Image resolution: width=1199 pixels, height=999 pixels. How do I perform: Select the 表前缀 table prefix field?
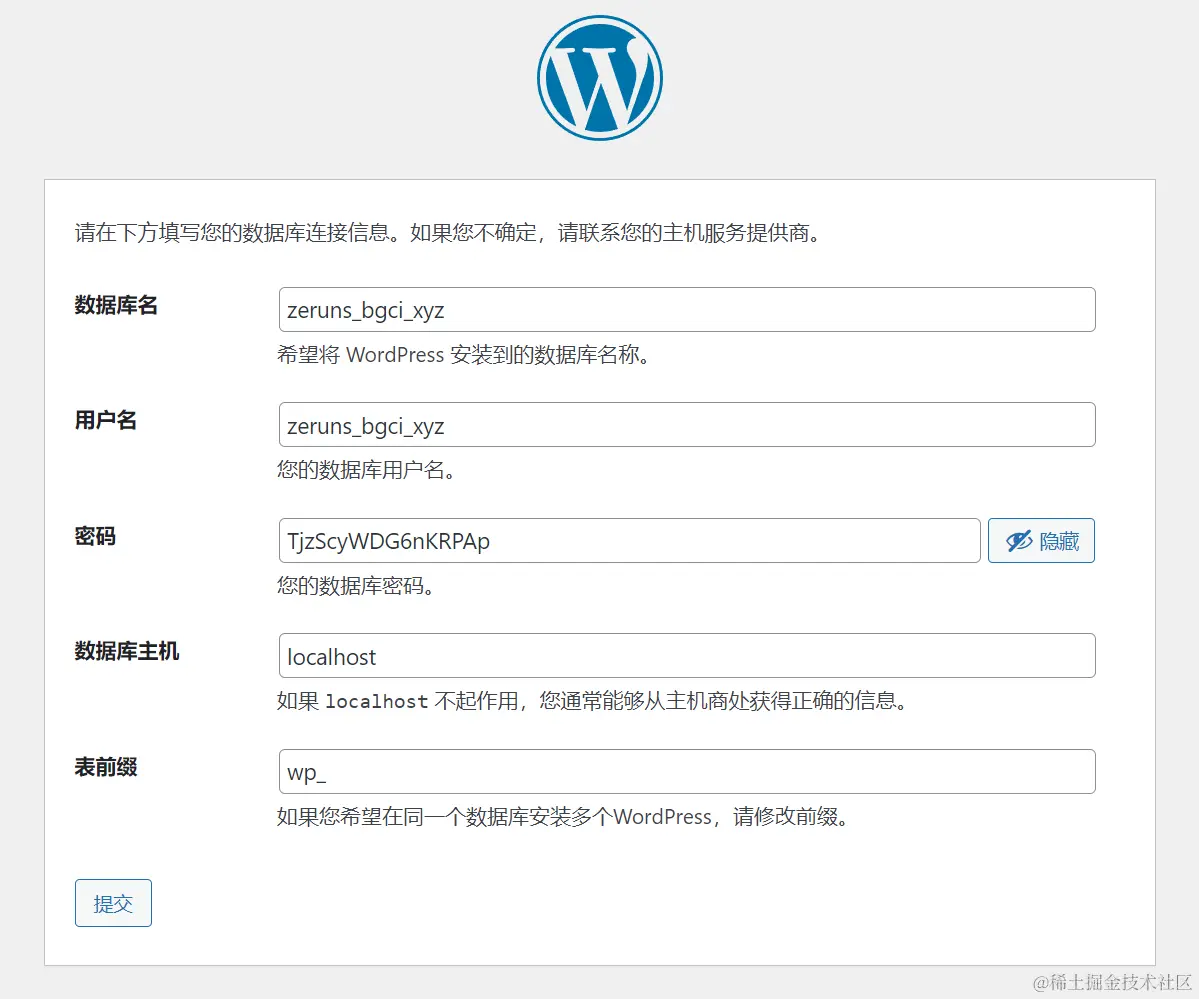tap(687, 771)
